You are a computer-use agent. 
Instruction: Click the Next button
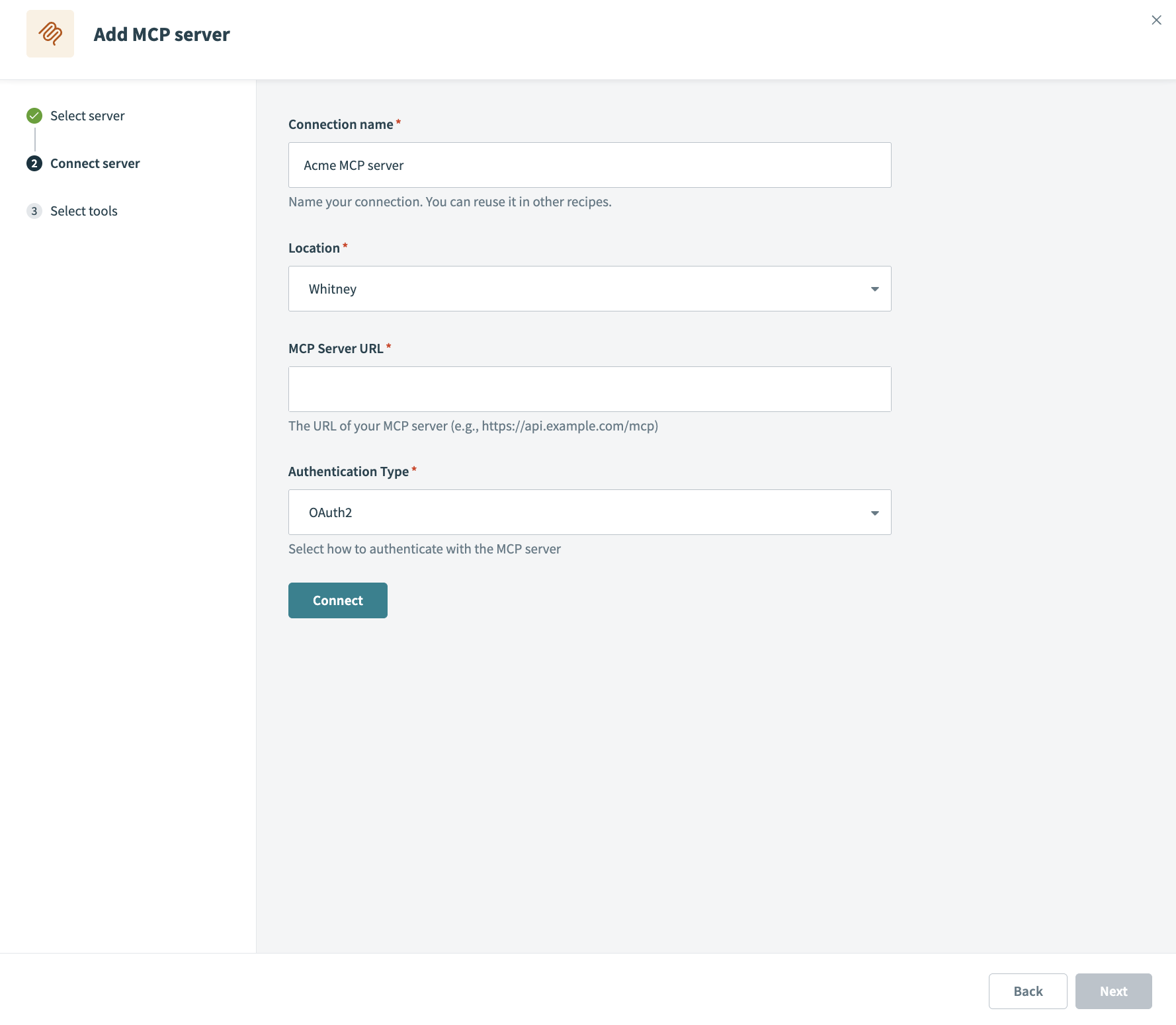click(x=1113, y=991)
